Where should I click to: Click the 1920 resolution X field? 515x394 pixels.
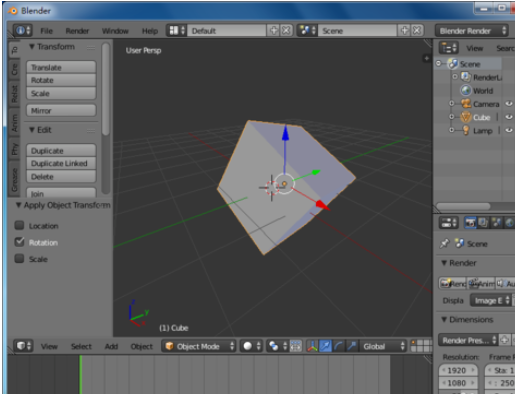[x=458, y=370]
